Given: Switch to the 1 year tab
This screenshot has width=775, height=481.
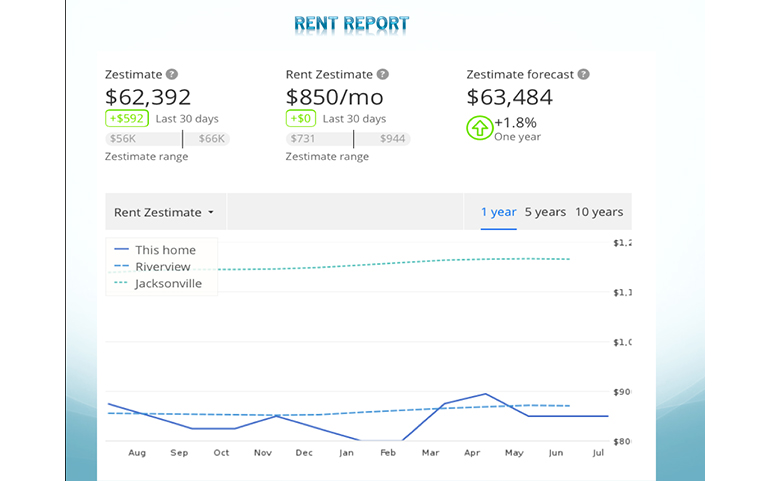Looking at the screenshot, I should (498, 212).
